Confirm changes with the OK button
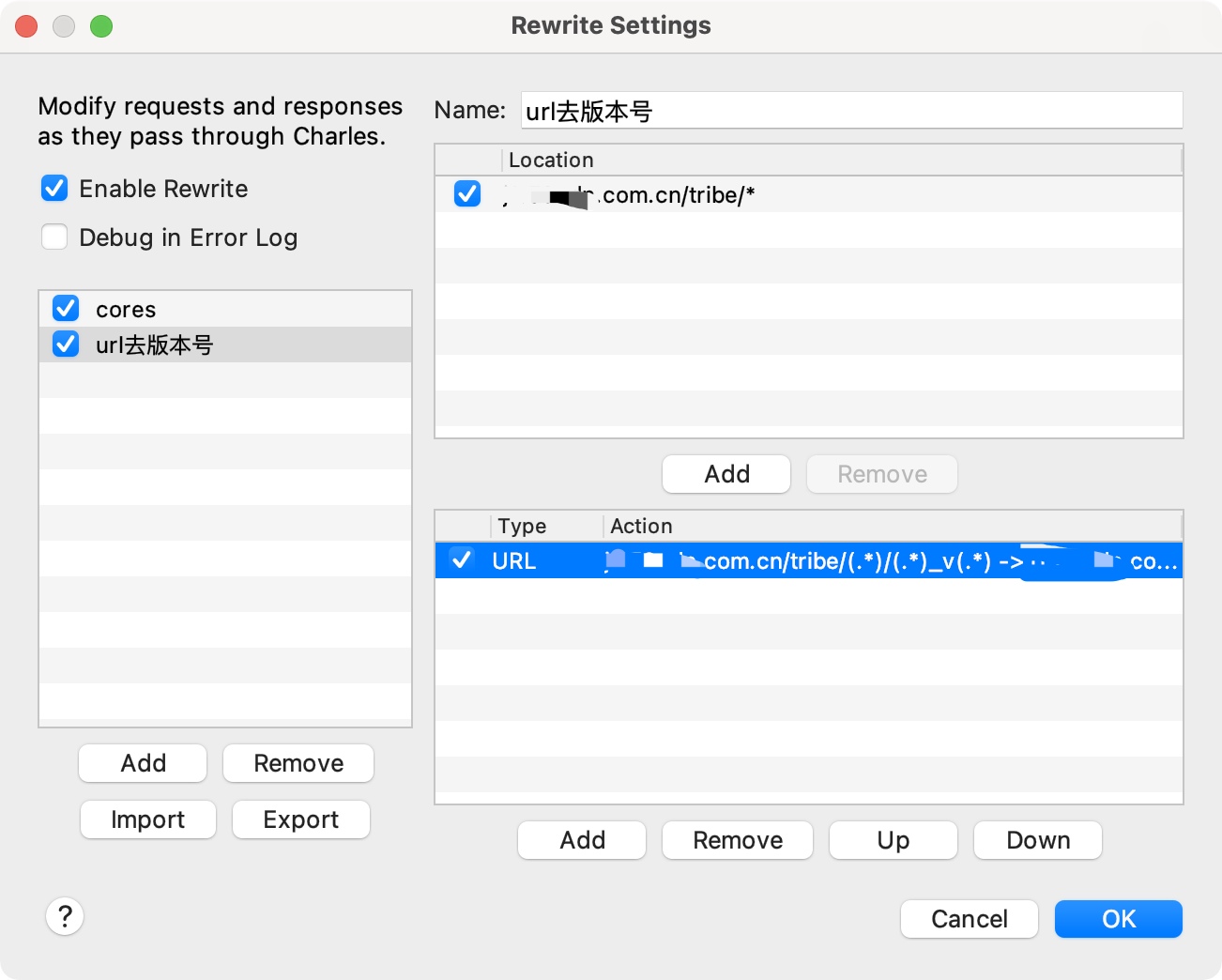The height and width of the screenshot is (980, 1222). (x=1118, y=919)
